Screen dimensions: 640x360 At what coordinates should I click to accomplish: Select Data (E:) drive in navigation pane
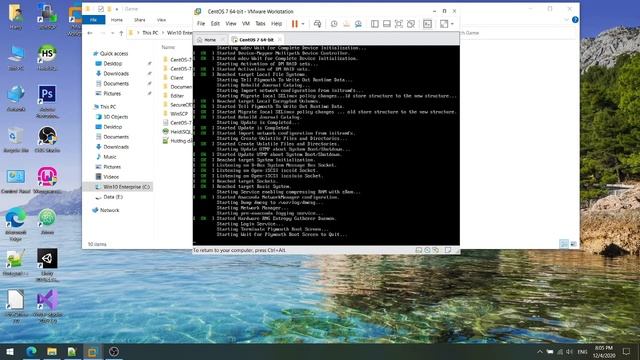click(x=113, y=197)
